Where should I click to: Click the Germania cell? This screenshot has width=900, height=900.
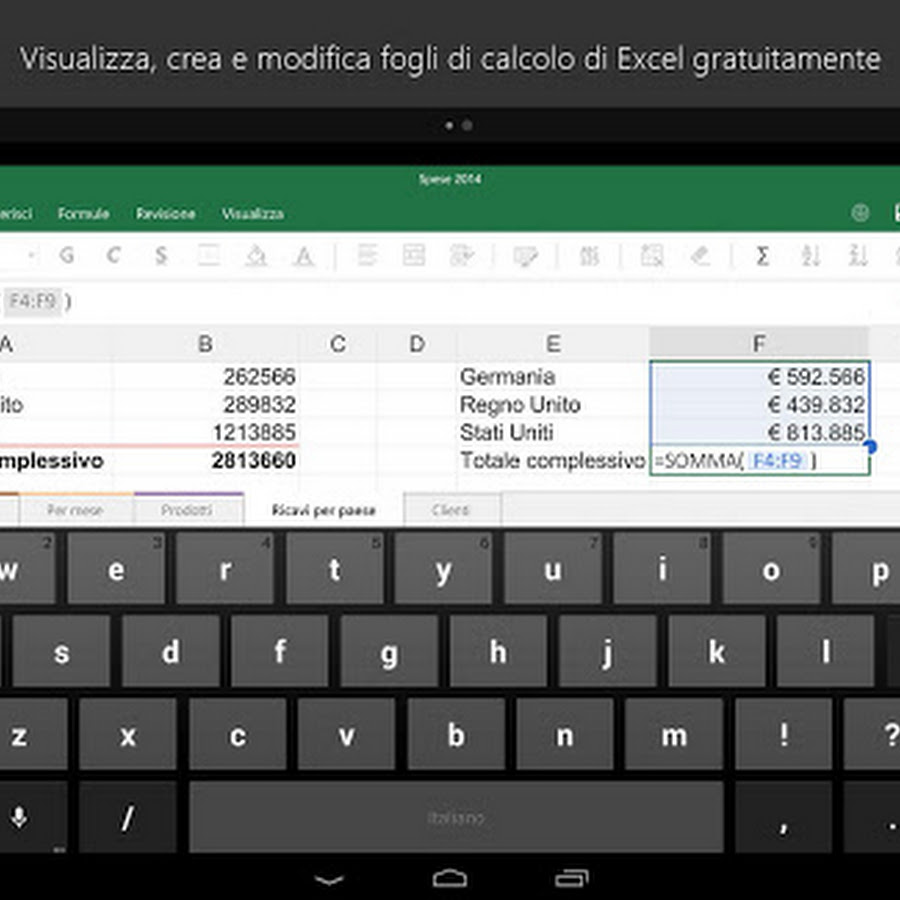pos(553,377)
